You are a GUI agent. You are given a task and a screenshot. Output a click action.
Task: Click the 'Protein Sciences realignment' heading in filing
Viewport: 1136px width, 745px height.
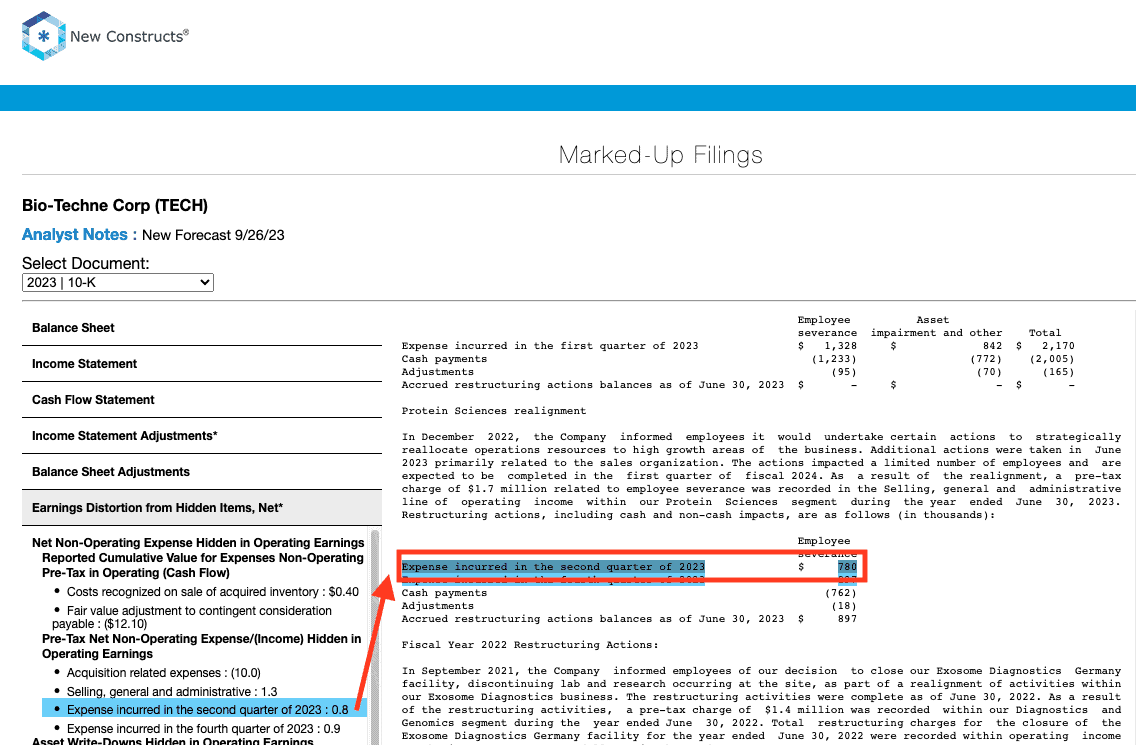click(494, 411)
